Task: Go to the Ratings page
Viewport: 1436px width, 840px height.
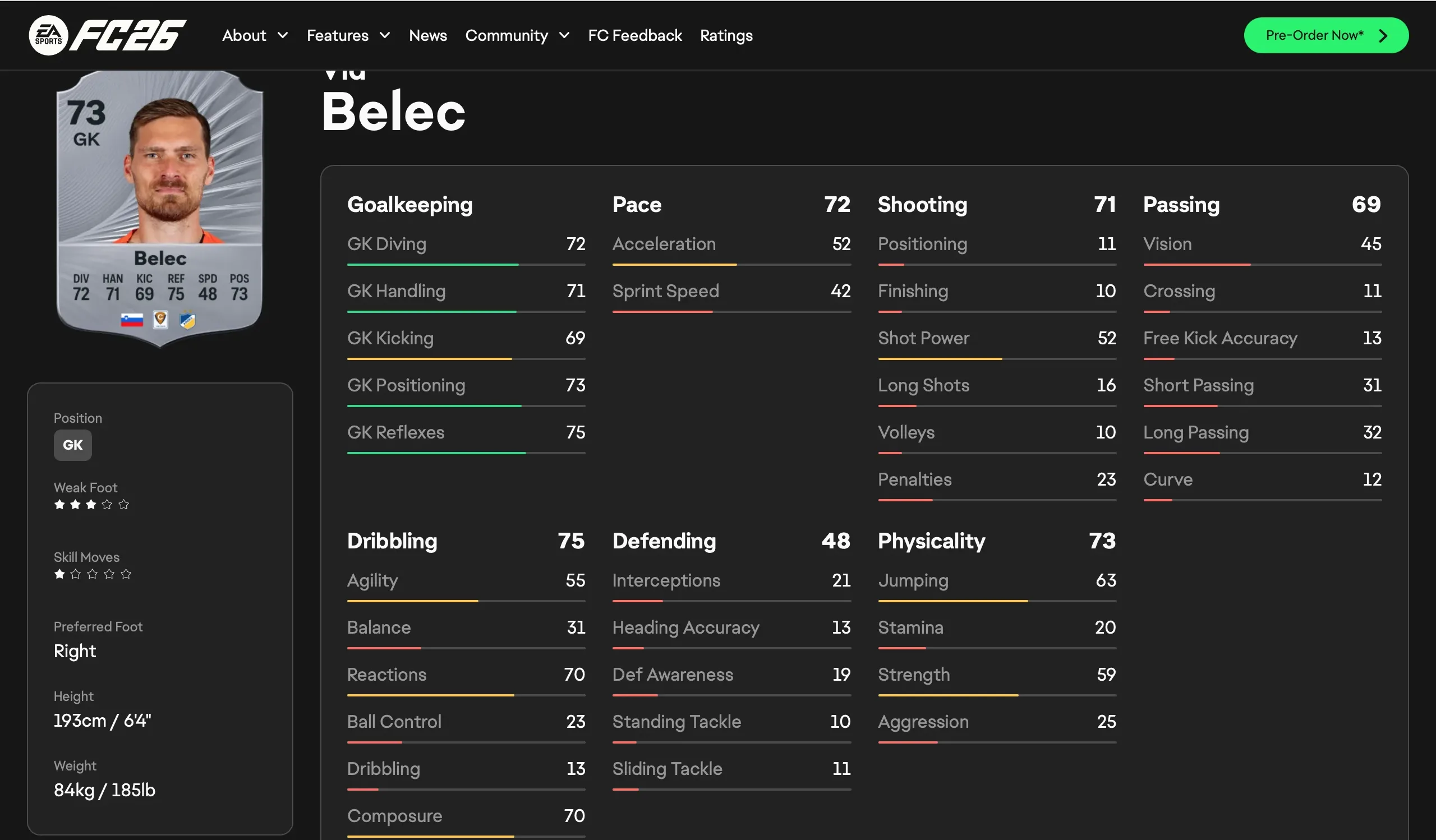Action: [726, 35]
